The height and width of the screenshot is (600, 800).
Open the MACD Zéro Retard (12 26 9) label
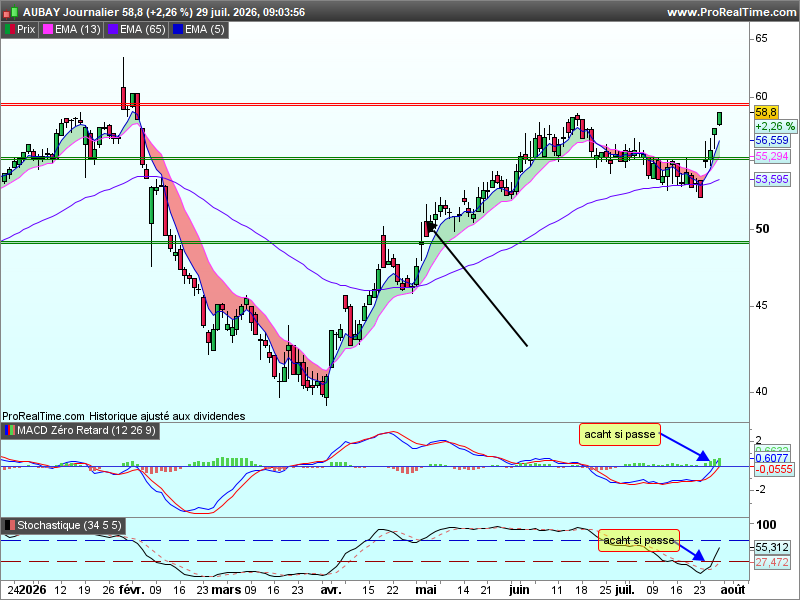tap(86, 431)
